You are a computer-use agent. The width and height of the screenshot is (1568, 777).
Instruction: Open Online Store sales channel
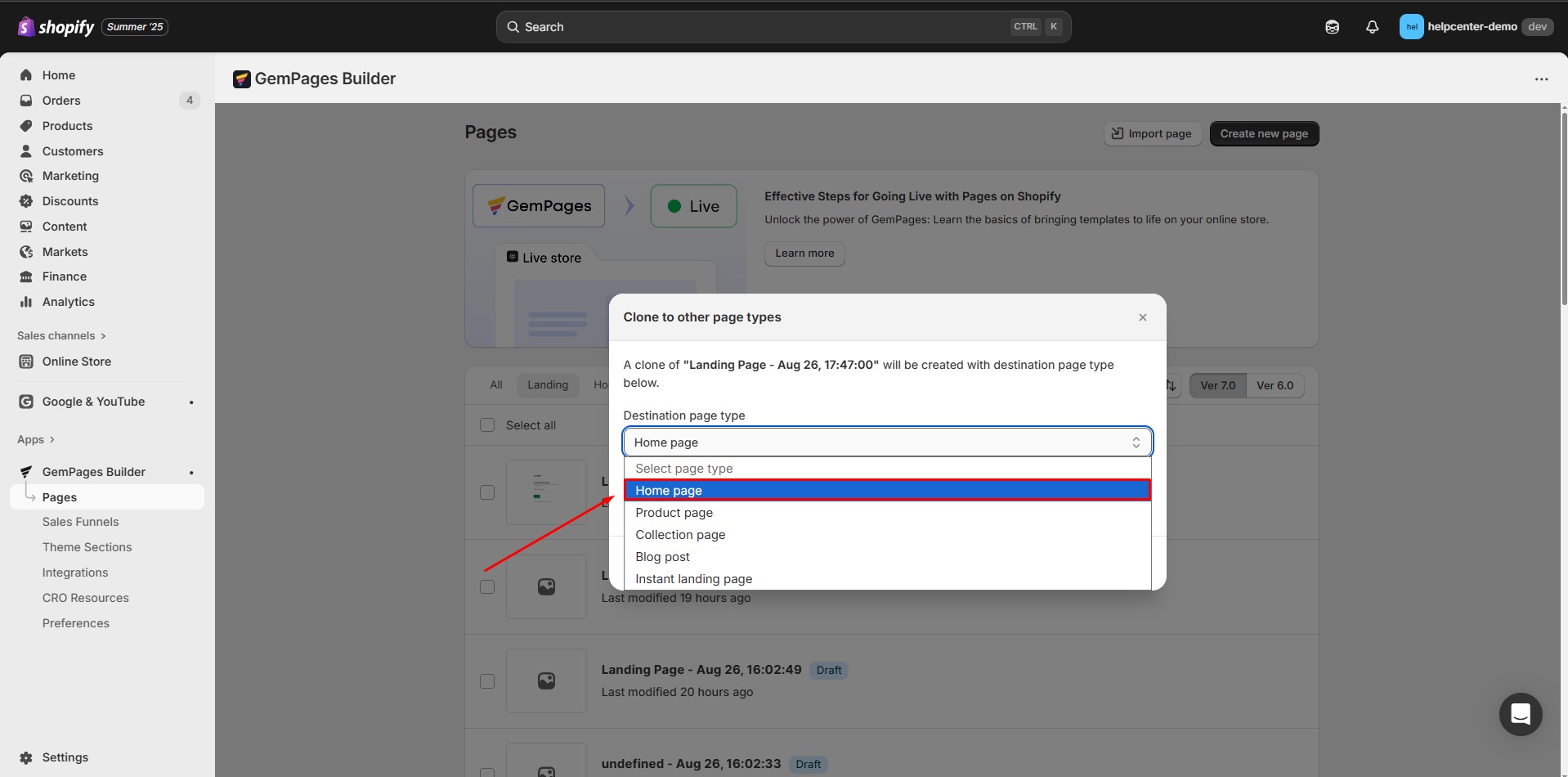tap(76, 362)
